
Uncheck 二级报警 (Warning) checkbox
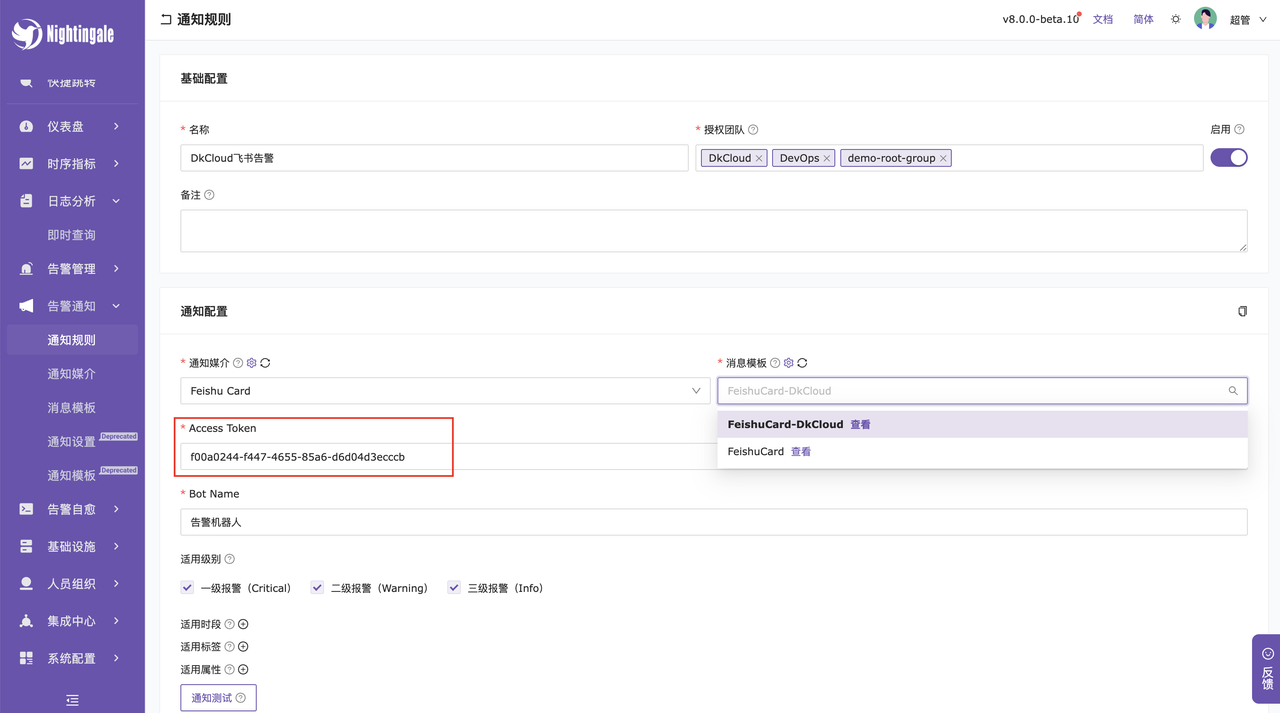pyautogui.click(x=317, y=588)
